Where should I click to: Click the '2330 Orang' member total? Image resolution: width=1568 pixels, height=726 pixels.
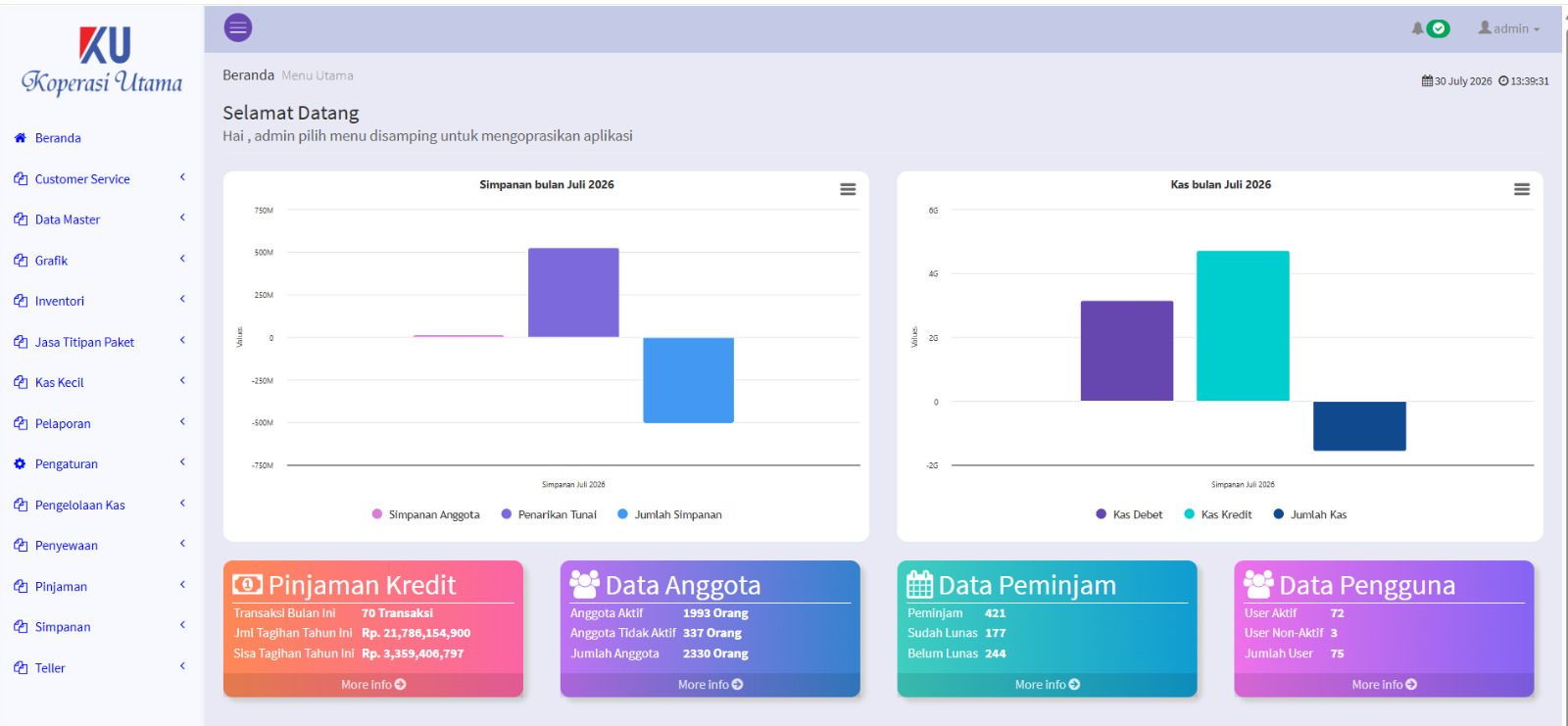coord(715,653)
